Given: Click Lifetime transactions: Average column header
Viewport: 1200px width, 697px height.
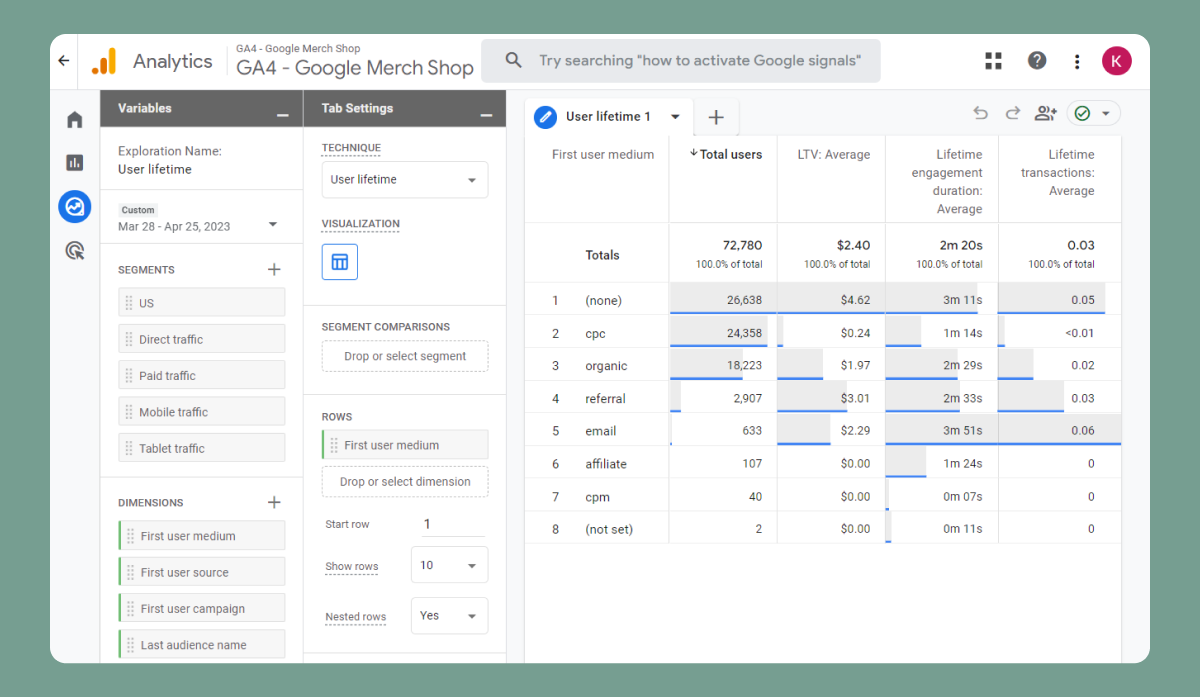Looking at the screenshot, I should (x=1058, y=173).
